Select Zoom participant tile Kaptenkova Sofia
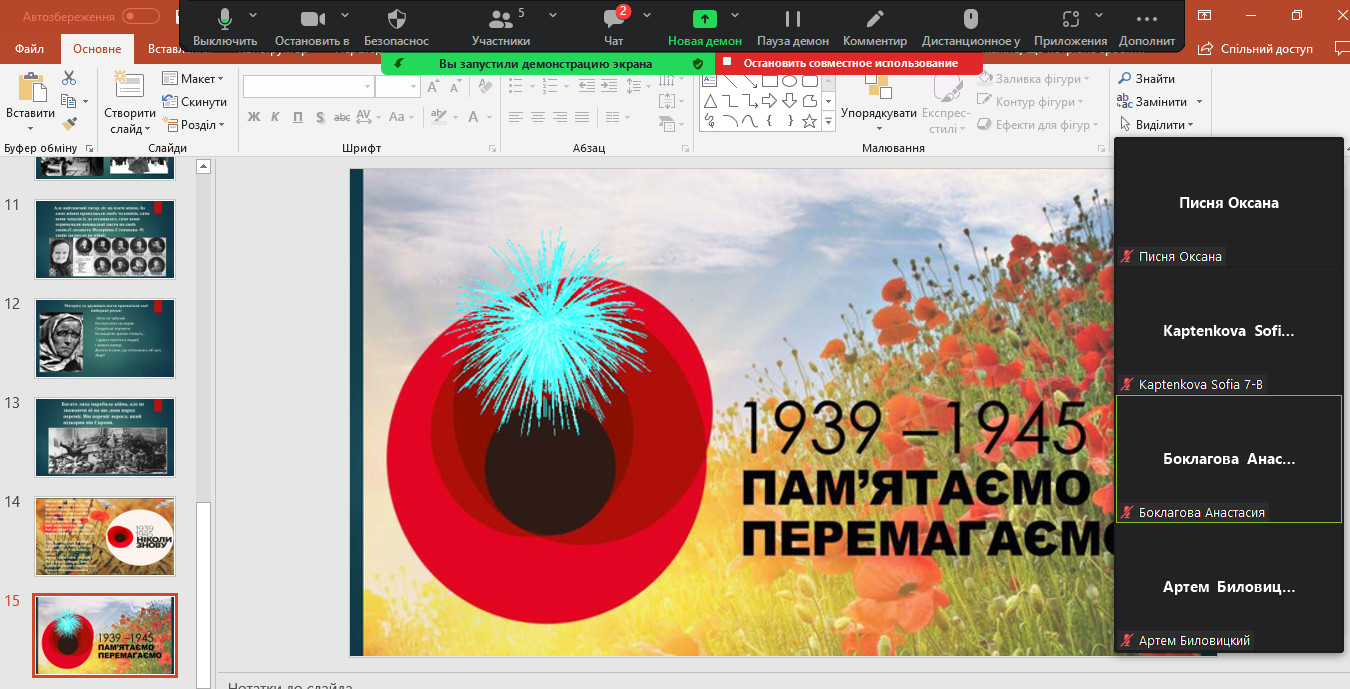1350x689 pixels. (x=1229, y=331)
